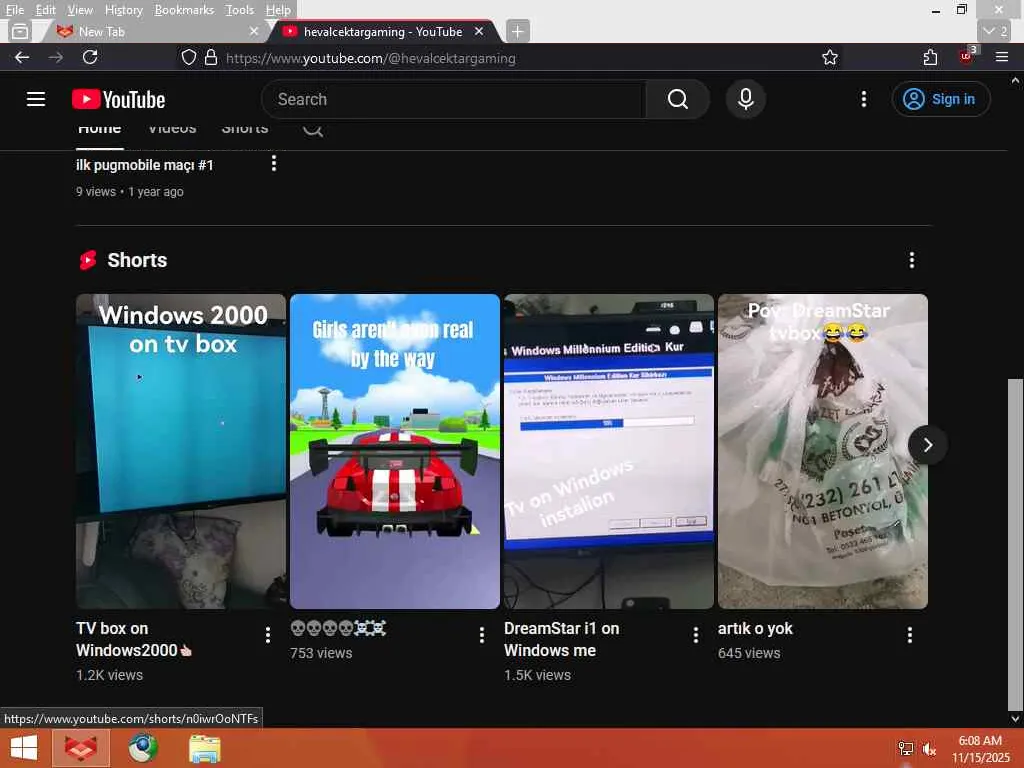Open the File menu
This screenshot has height=768, width=1024.
pyautogui.click(x=14, y=10)
